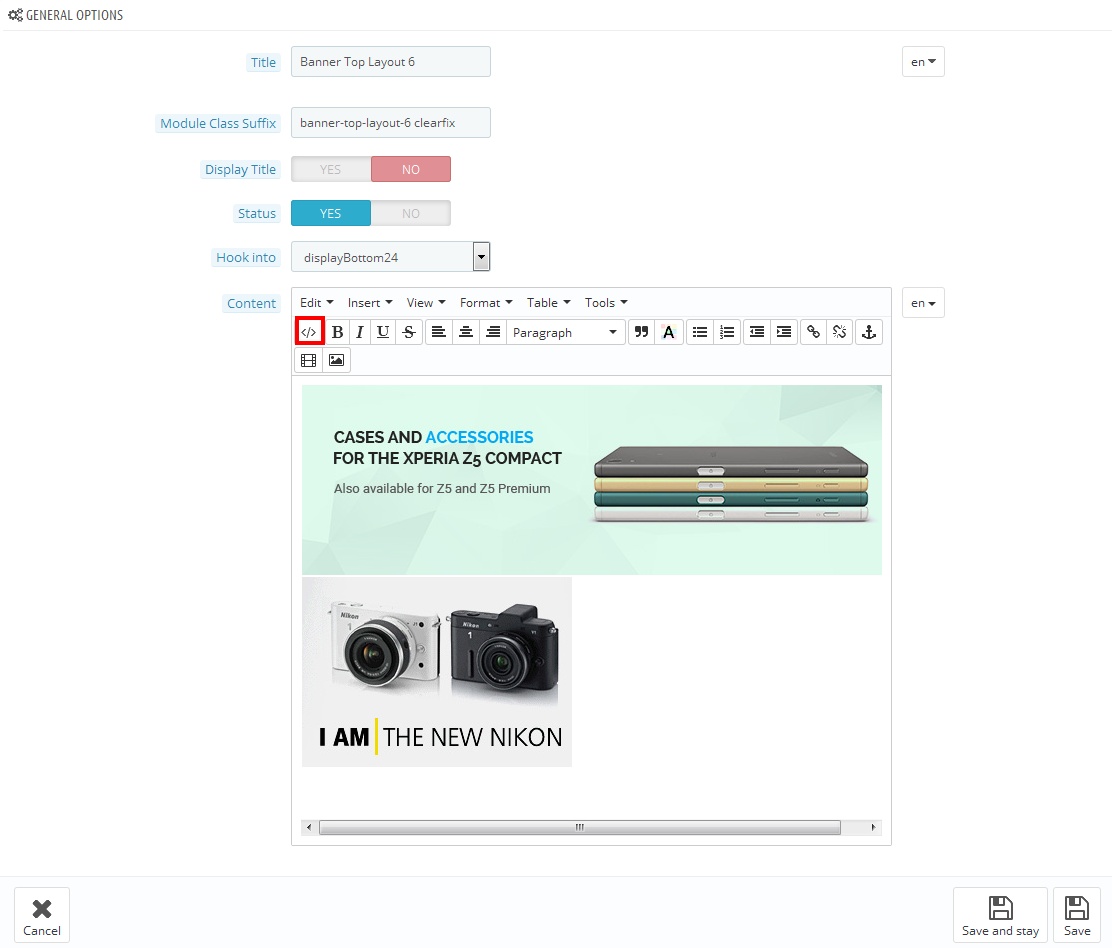Insert a bullet list
Image resolution: width=1112 pixels, height=948 pixels.
click(700, 332)
